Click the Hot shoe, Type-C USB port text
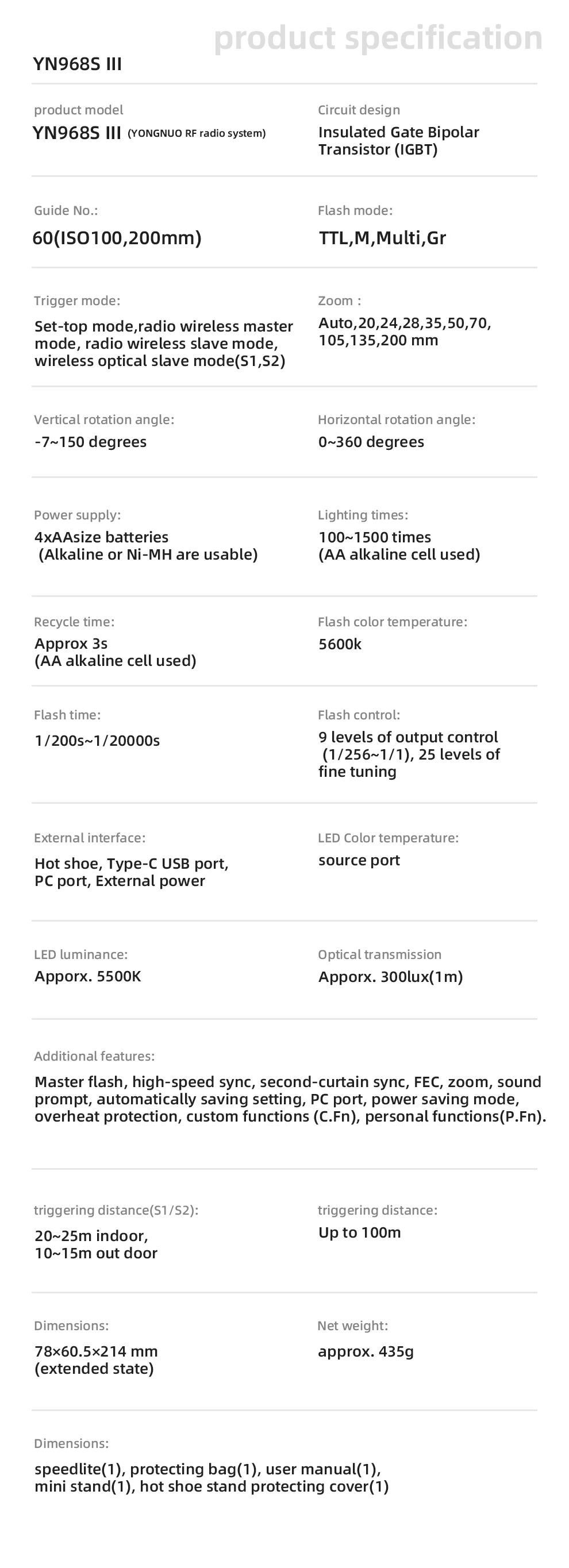 (132, 864)
